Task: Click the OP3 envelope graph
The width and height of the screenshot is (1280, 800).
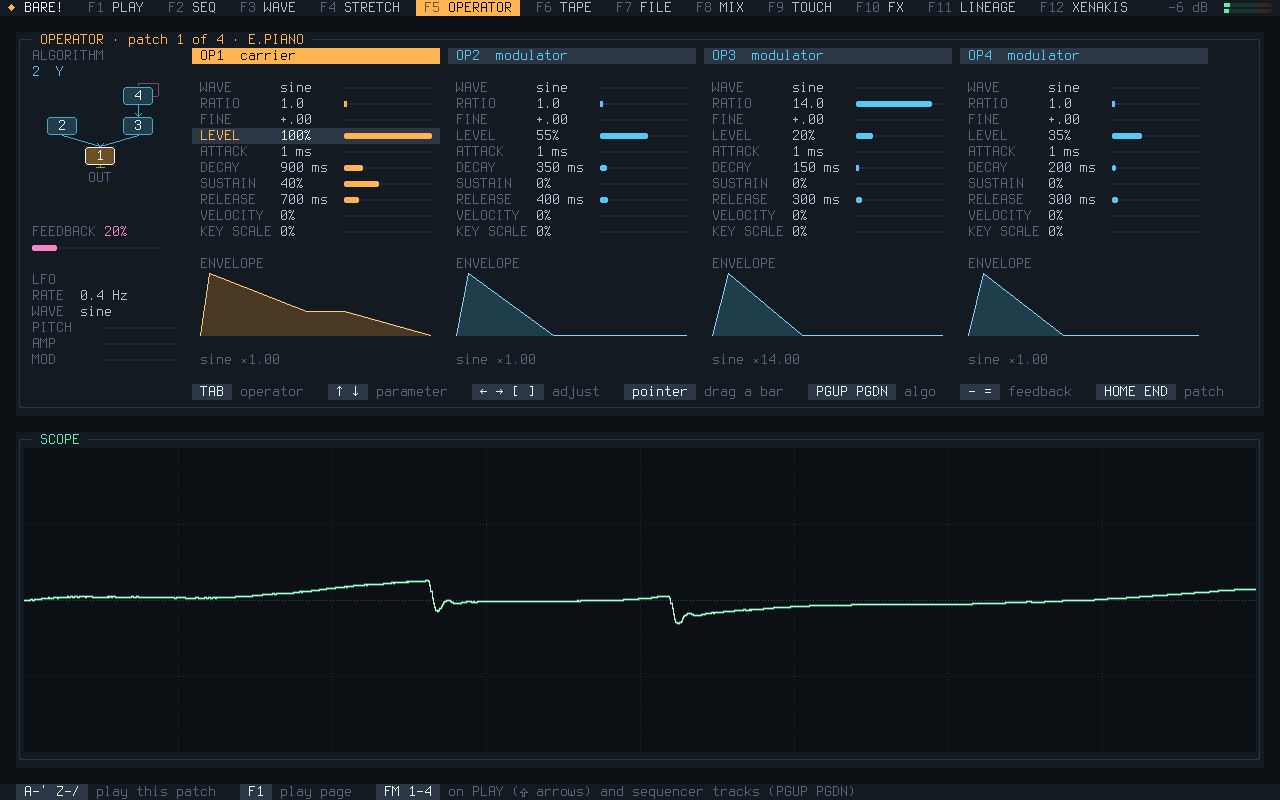Action: pyautogui.click(x=828, y=304)
